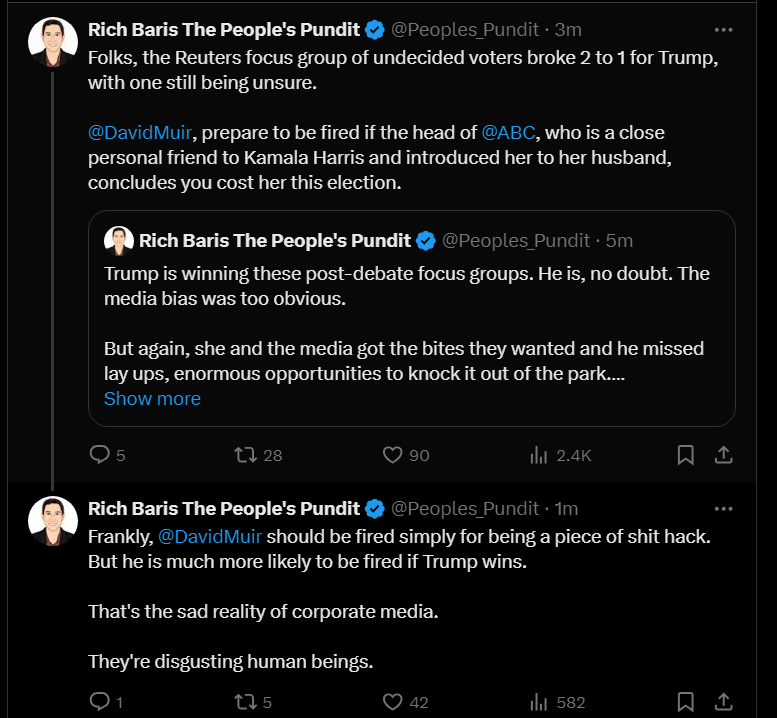Open the quoted tweet's author avatar
Screen dimensions: 777x718
(119, 241)
